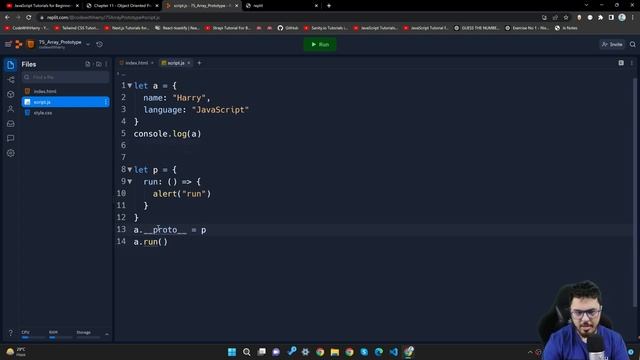Close the script.js editor tab
This screenshot has width=640, height=360.
pyautogui.click(x=189, y=63)
